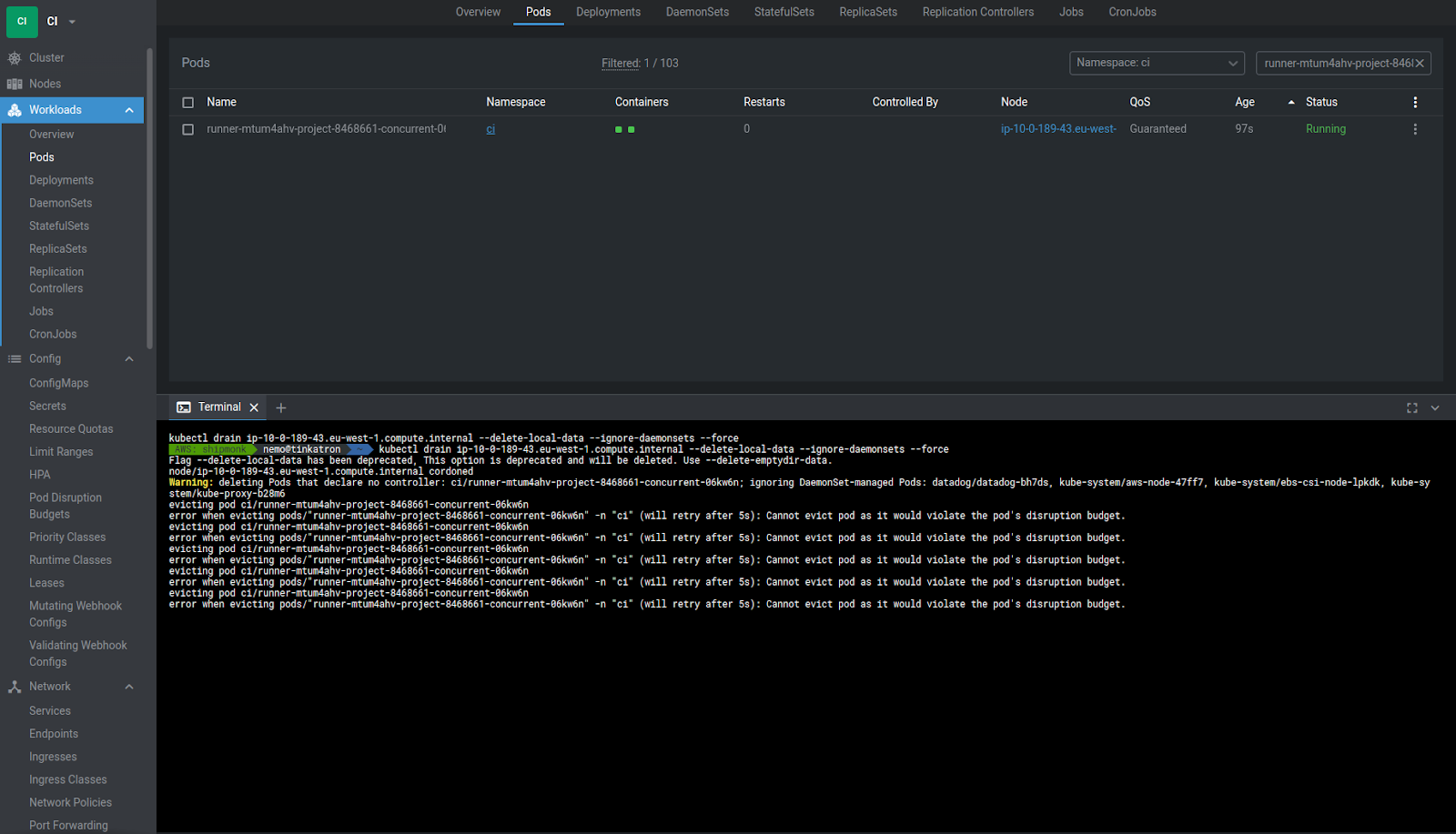The width and height of the screenshot is (1456, 834).
Task: Click the Network section icon
Action: point(15,687)
